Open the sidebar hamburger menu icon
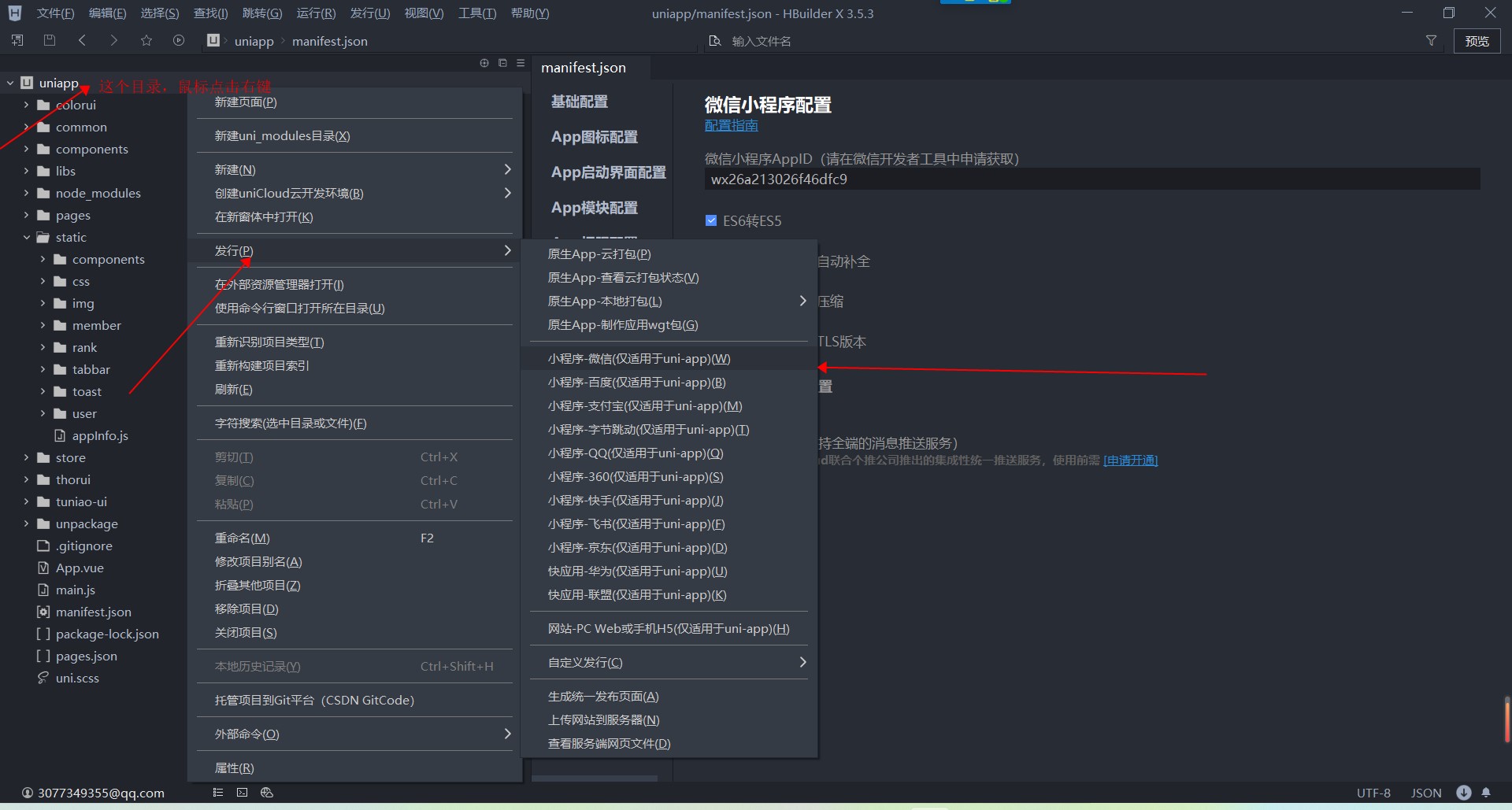Viewport: 1512px width, 810px height. tap(521, 63)
